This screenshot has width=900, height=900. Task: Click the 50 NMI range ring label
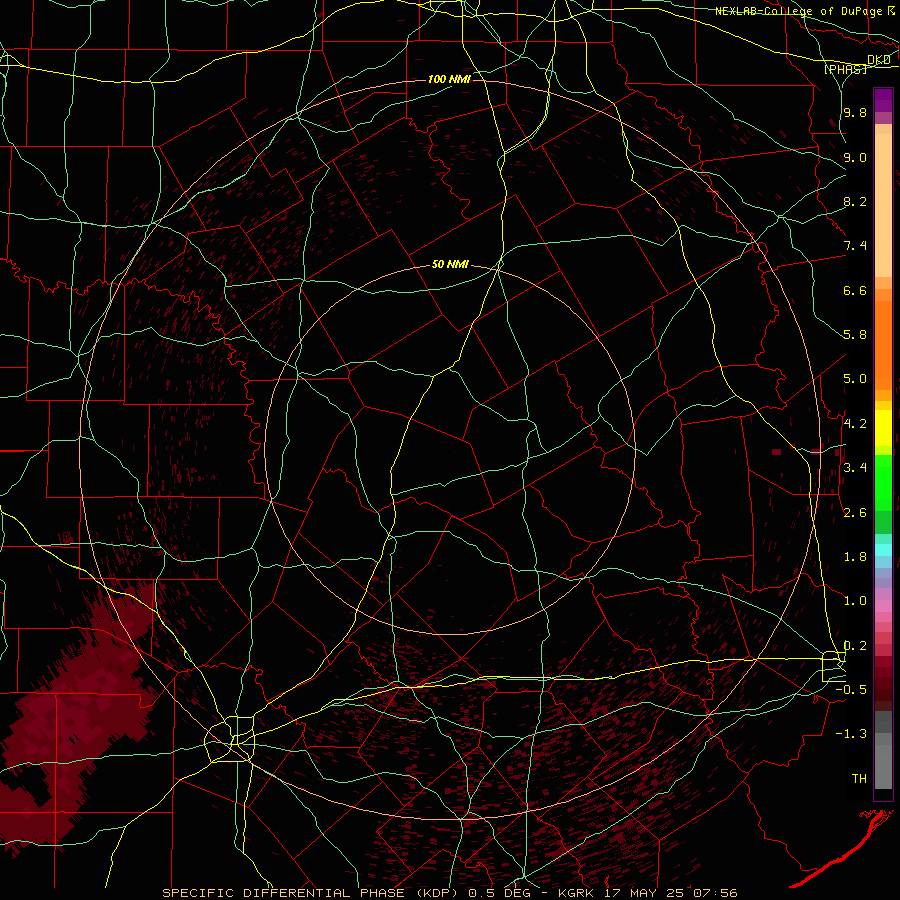tap(450, 264)
